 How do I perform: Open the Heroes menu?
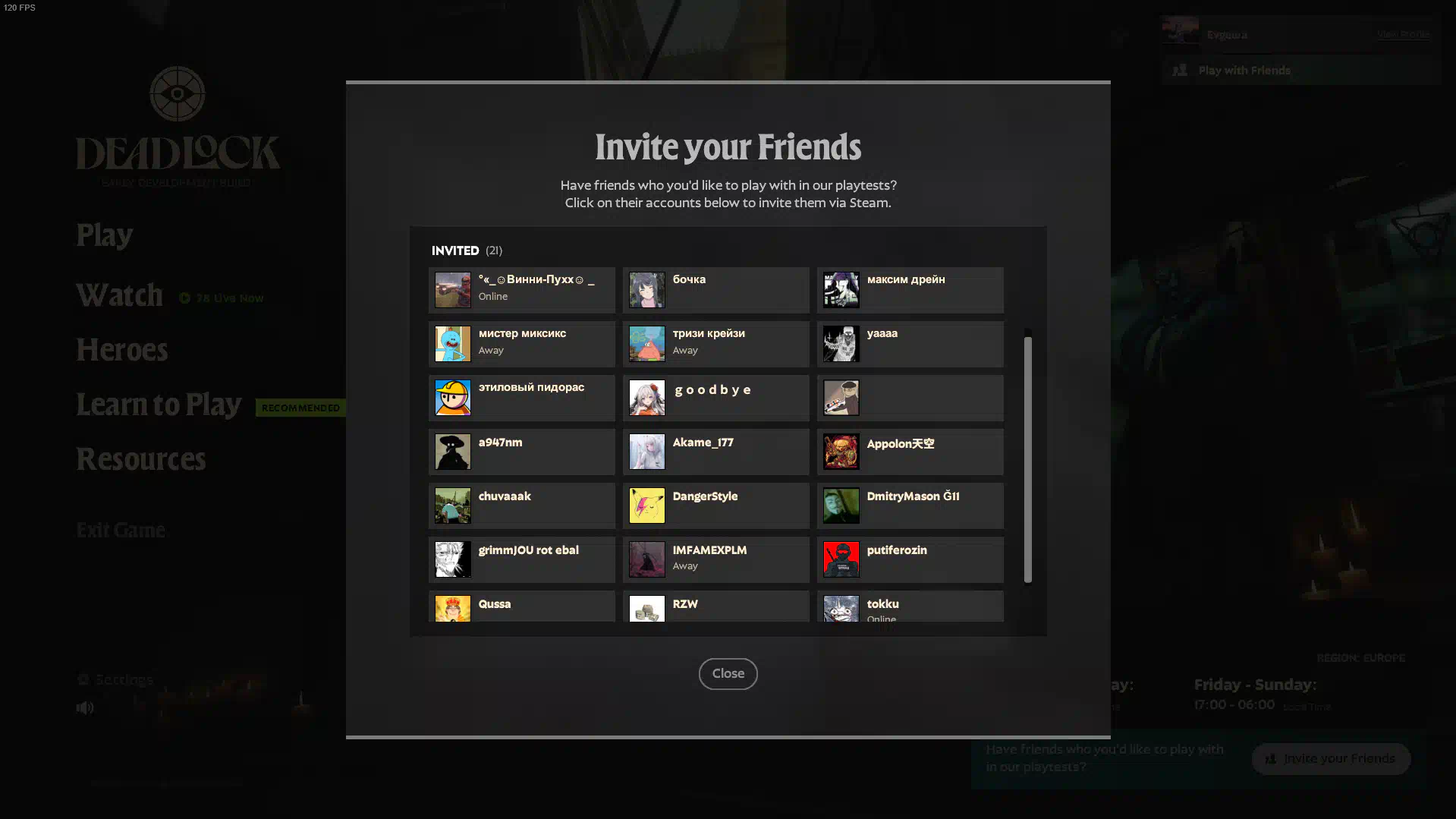(121, 350)
